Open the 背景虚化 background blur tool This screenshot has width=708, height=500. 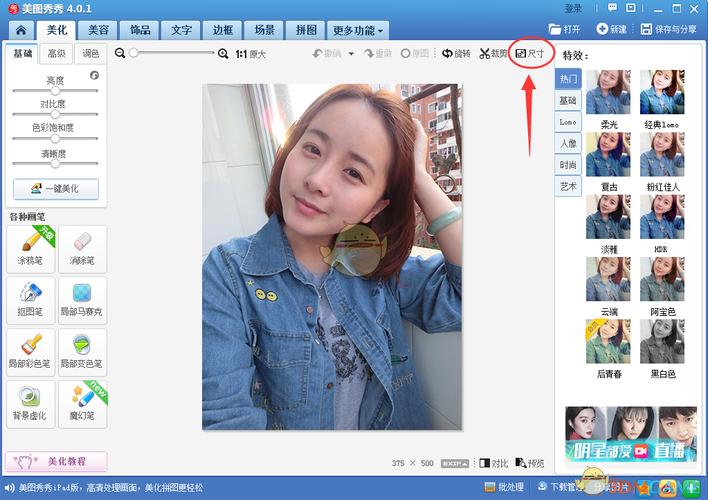coord(31,402)
